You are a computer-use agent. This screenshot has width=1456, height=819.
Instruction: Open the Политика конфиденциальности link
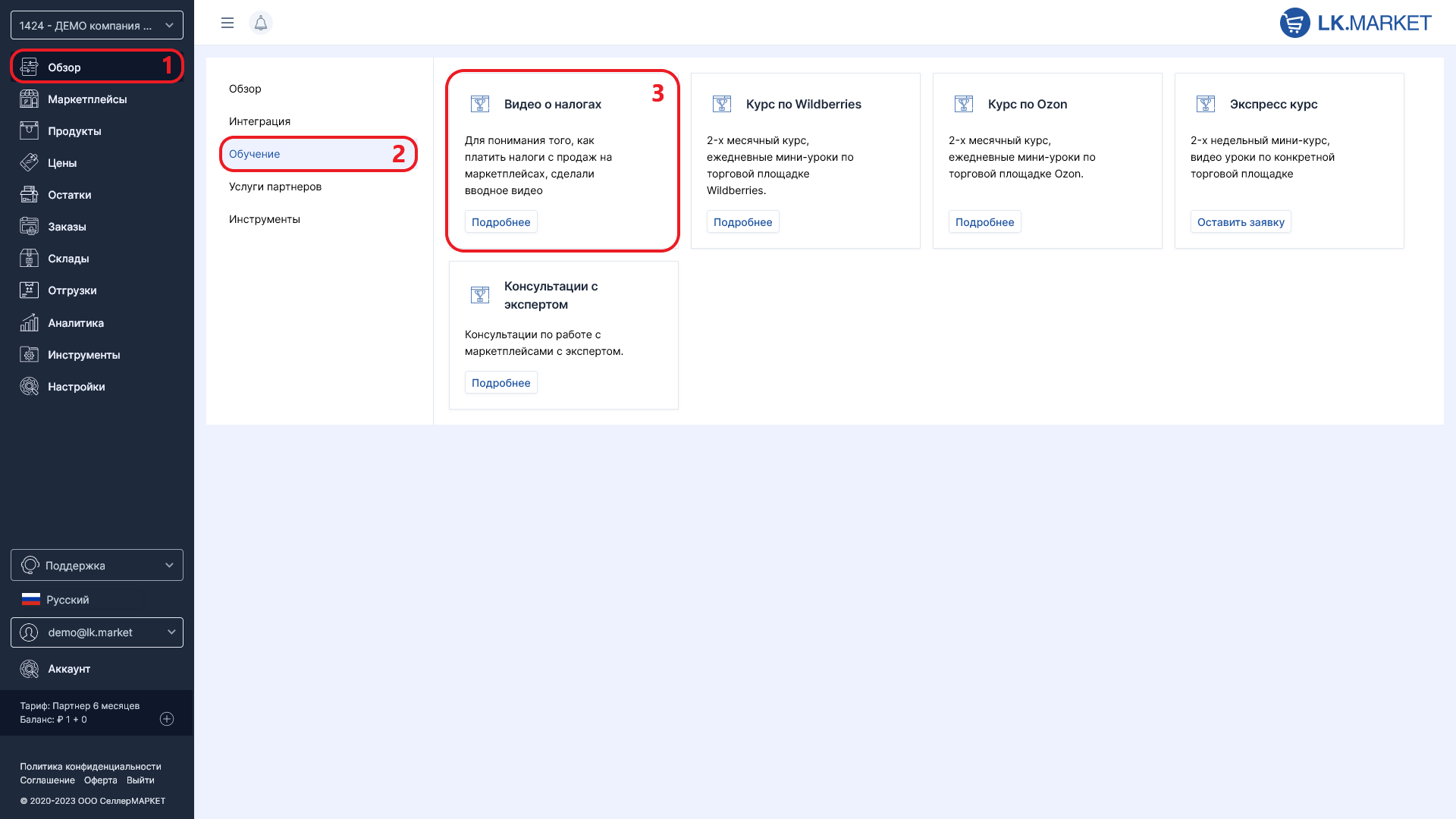(x=90, y=767)
